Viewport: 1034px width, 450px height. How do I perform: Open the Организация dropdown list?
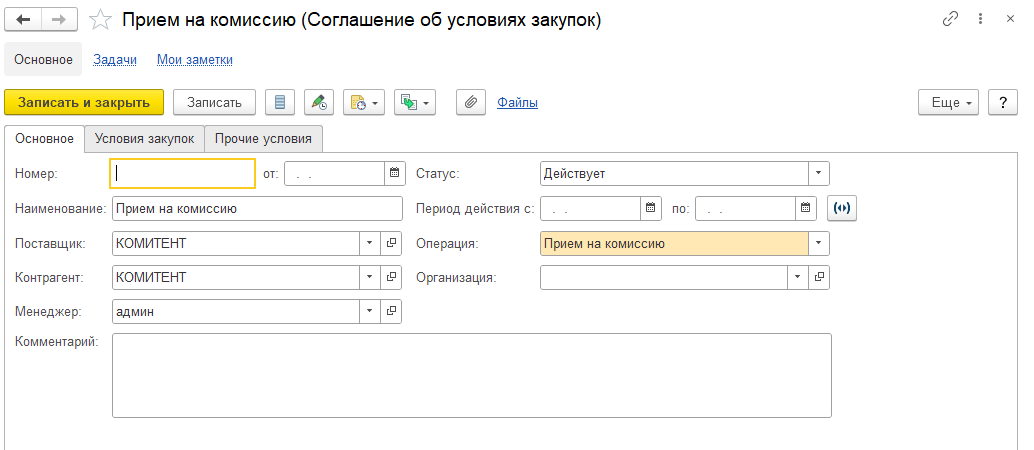click(x=797, y=277)
